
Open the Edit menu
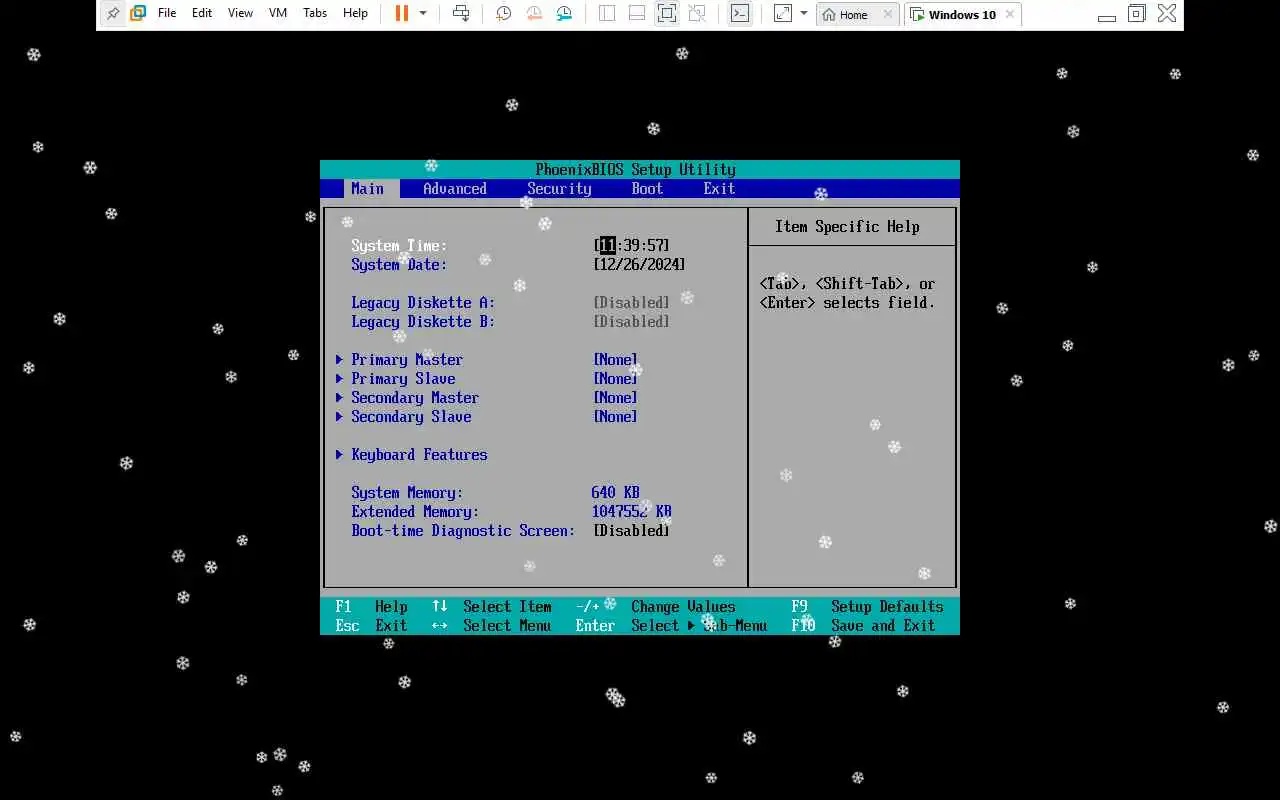[202, 13]
